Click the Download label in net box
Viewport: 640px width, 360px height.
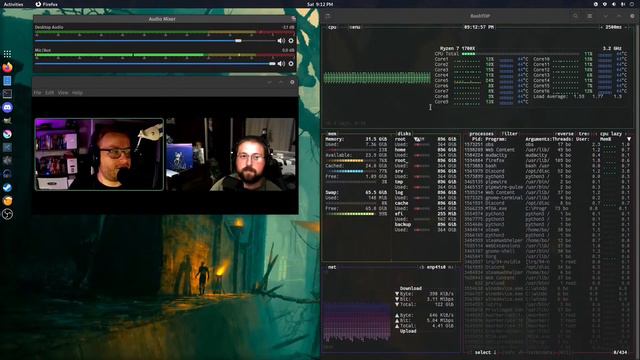(x=411, y=288)
